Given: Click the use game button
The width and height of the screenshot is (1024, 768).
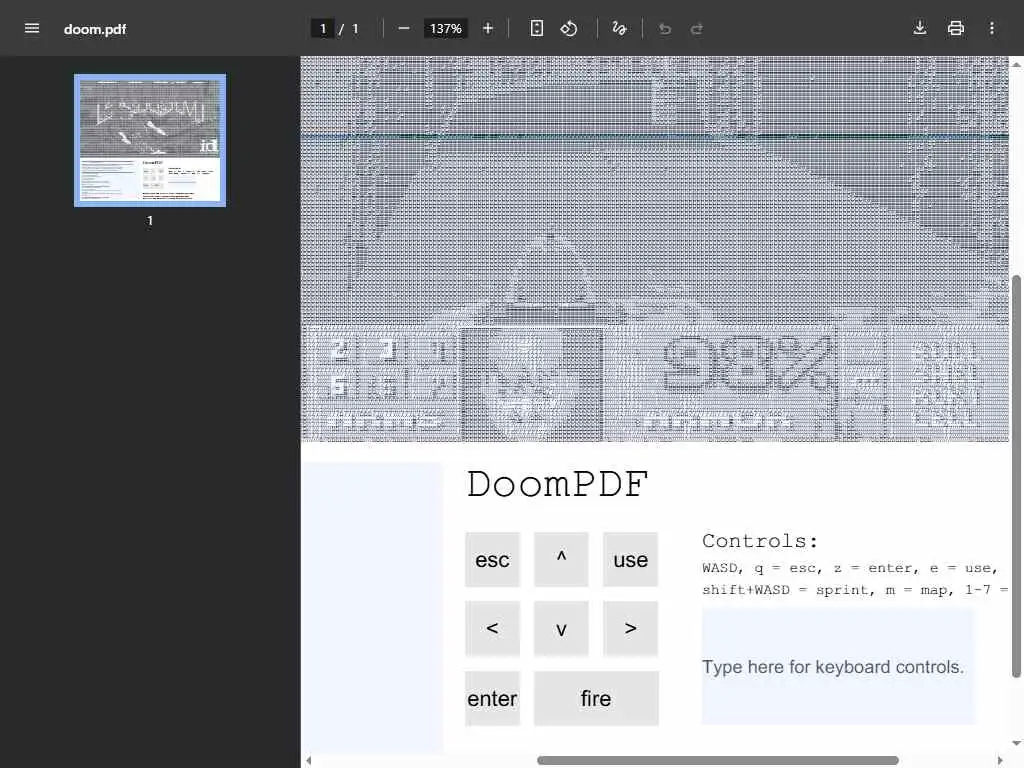Looking at the screenshot, I should coord(630,559).
